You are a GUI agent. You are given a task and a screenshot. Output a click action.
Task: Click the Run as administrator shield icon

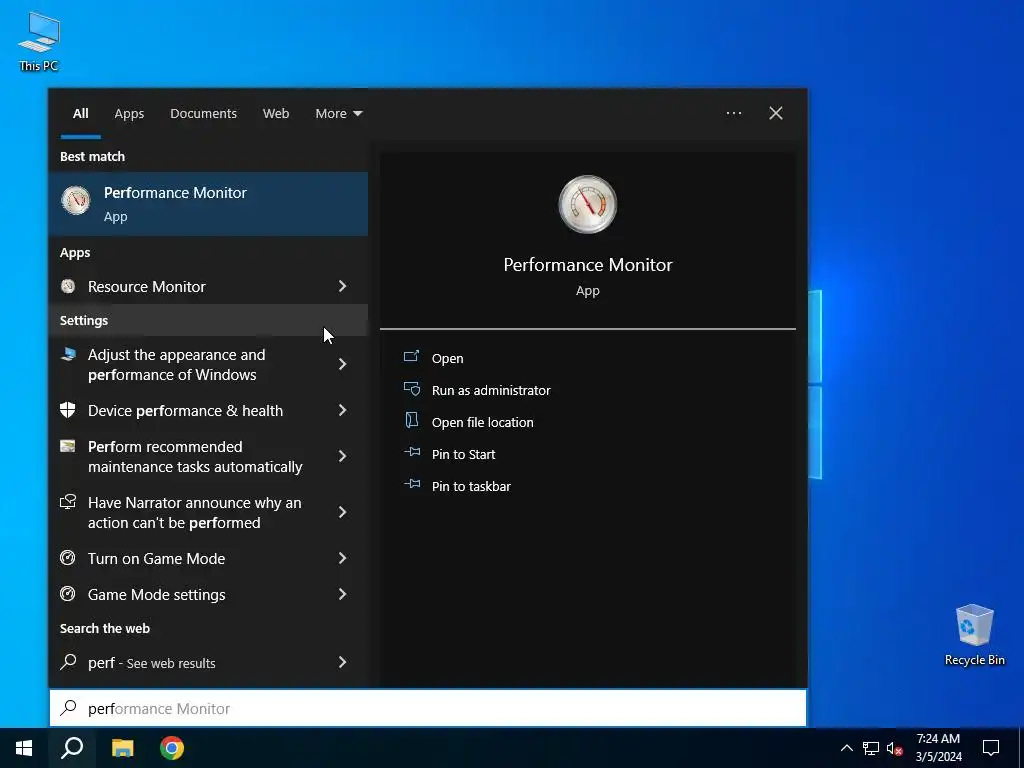[411, 389]
